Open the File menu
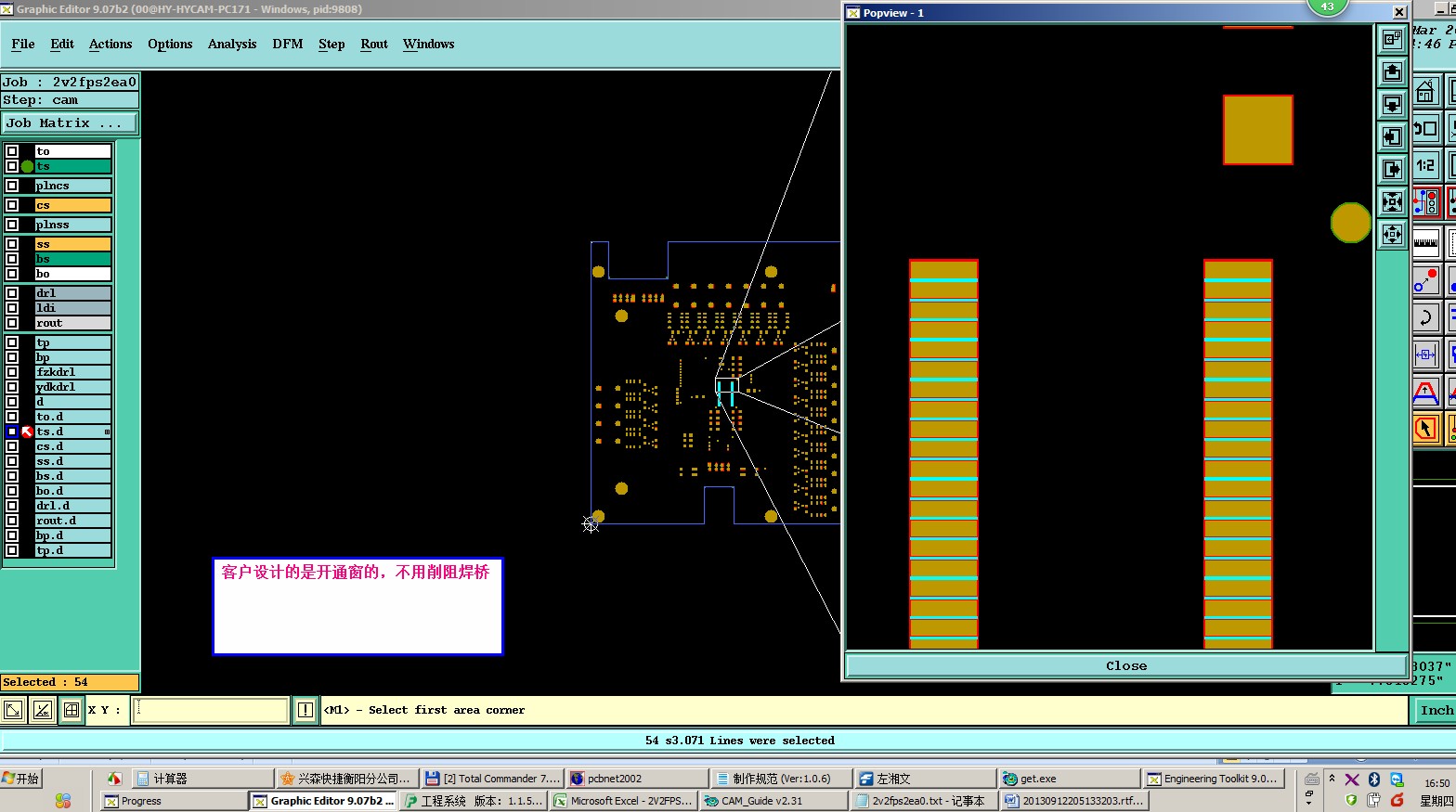1456x812 pixels. [x=23, y=44]
